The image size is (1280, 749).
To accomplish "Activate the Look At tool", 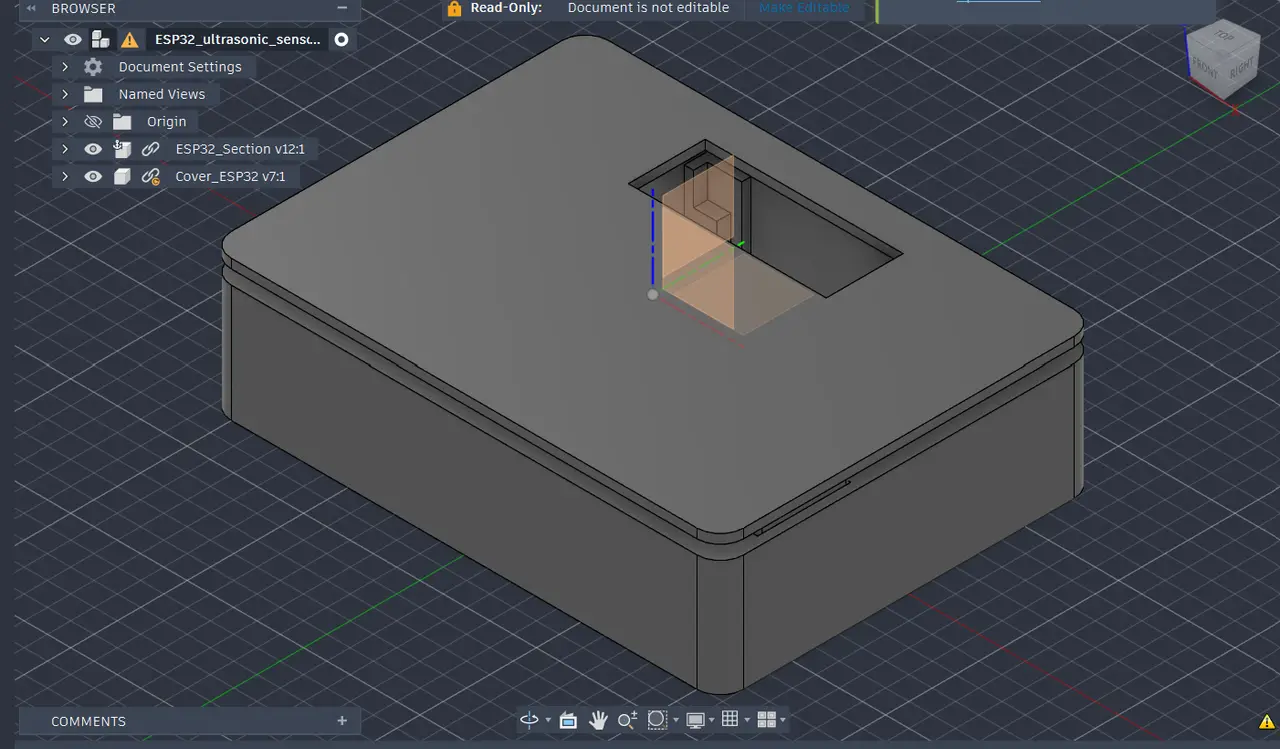I will point(568,720).
